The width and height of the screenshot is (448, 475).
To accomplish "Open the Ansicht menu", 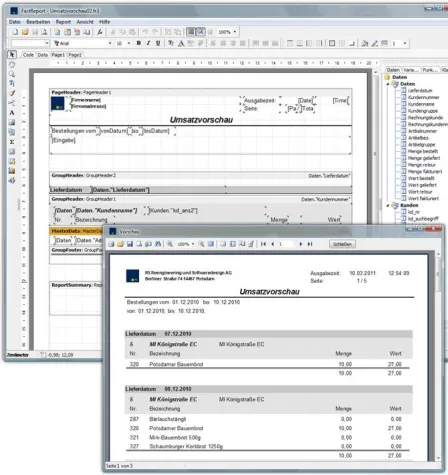I will tap(85, 22).
